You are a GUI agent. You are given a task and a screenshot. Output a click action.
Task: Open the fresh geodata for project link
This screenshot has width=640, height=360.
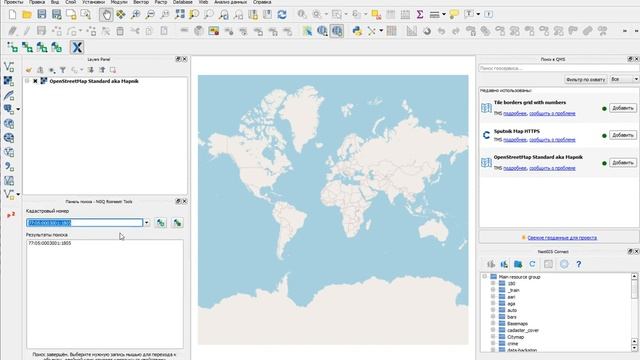coord(562,238)
